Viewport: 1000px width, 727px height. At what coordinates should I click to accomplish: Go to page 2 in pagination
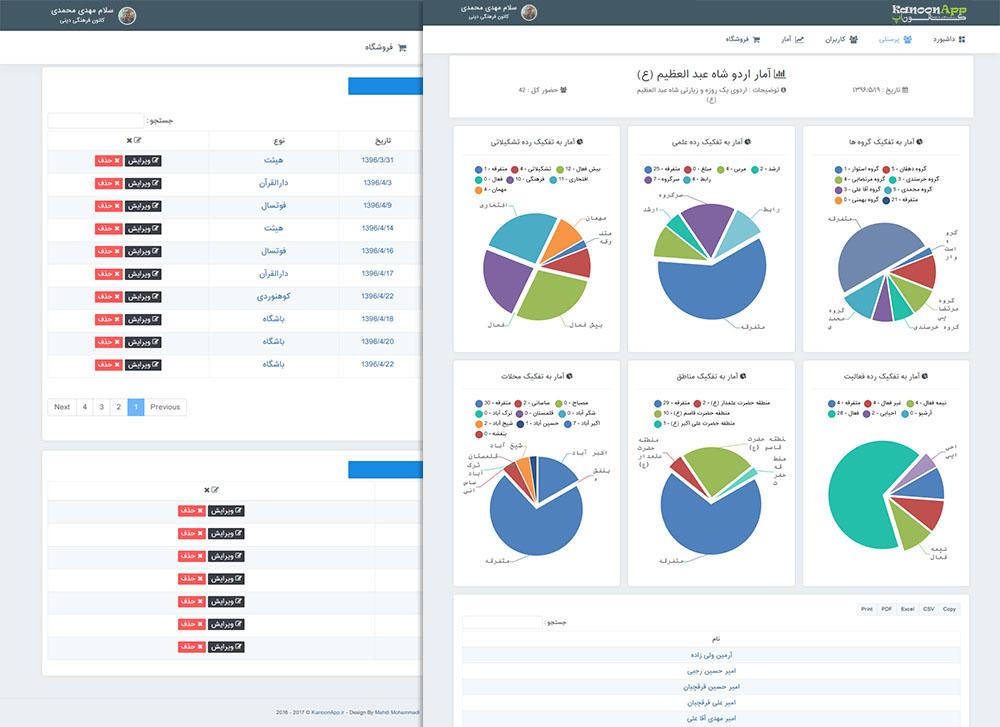[118, 407]
